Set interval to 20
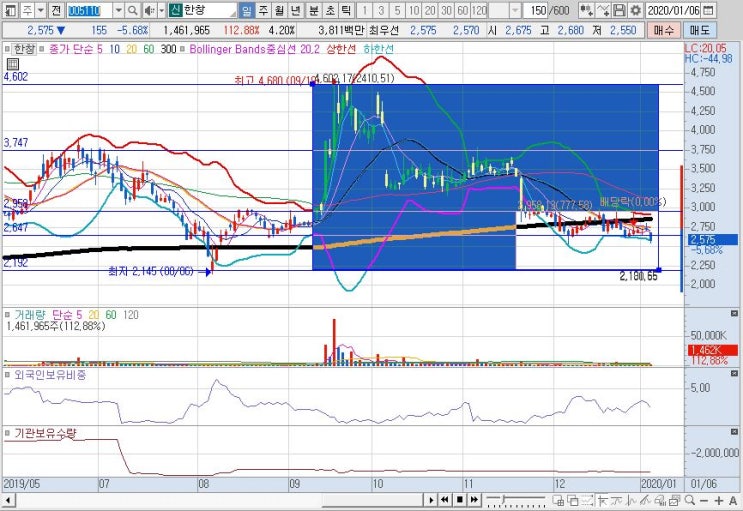743x511 pixels. tap(430, 10)
